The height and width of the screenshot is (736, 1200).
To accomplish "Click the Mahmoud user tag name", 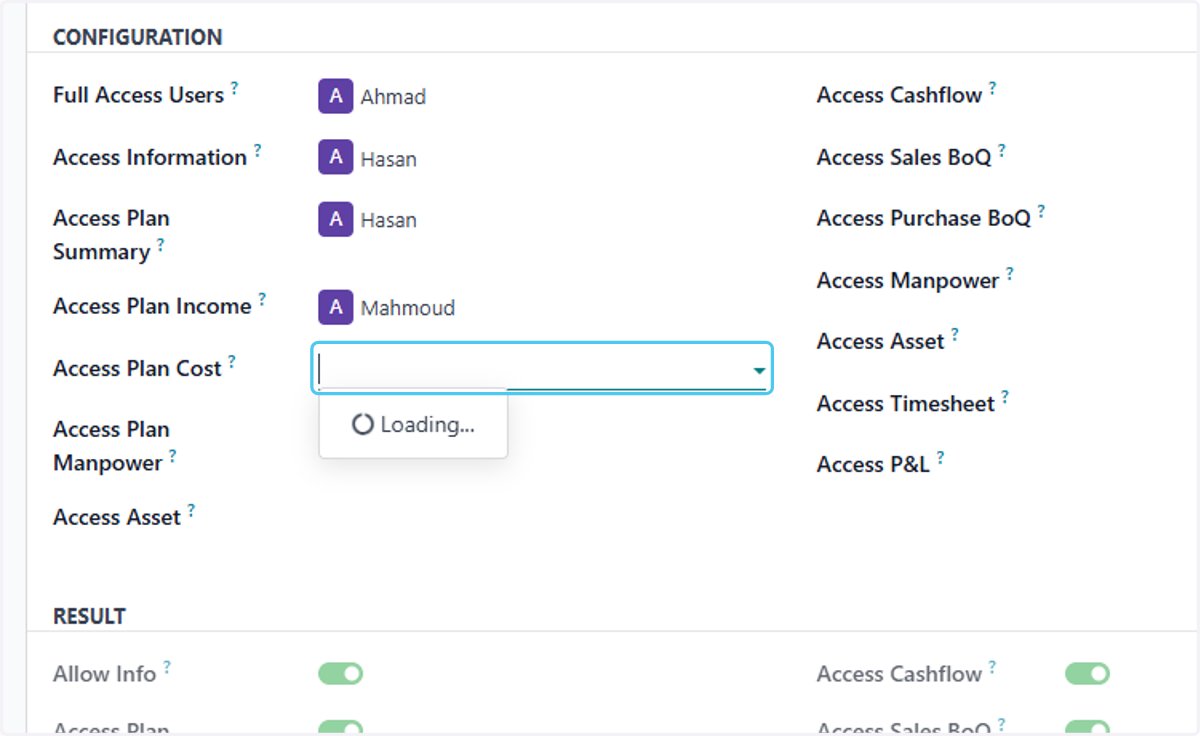I will click(x=408, y=308).
